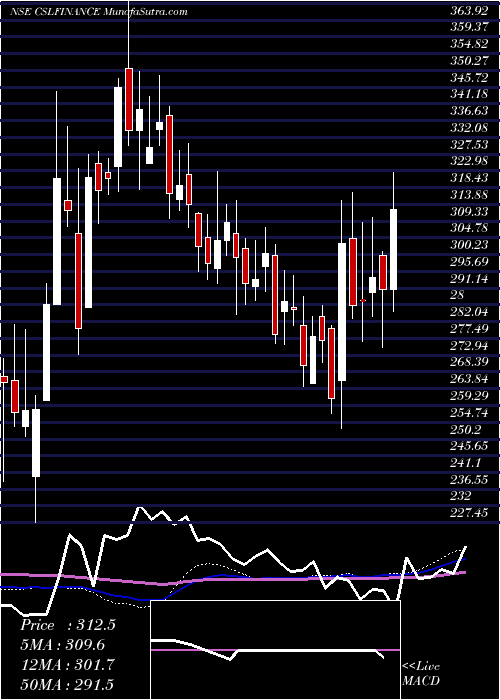Click the 350.27 price axis label
The image size is (500, 700).
(x=468, y=61)
